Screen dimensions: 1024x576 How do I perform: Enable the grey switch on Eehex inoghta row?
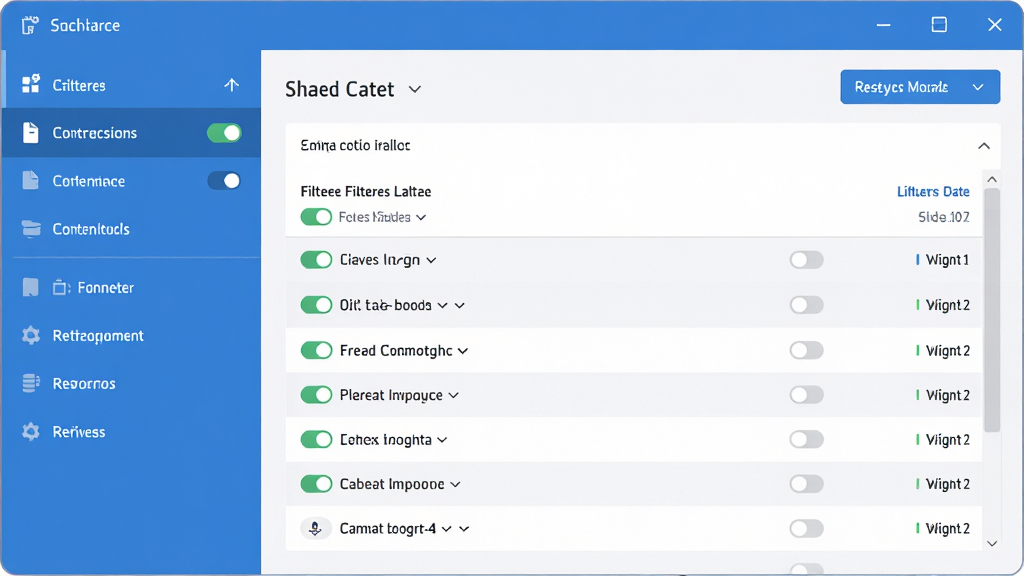(x=807, y=440)
